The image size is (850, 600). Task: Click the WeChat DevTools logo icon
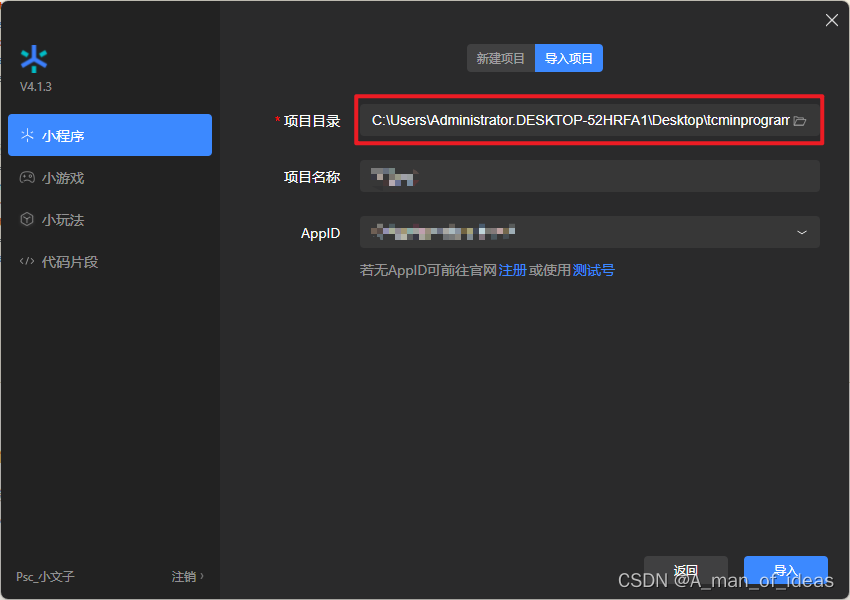[x=34, y=59]
